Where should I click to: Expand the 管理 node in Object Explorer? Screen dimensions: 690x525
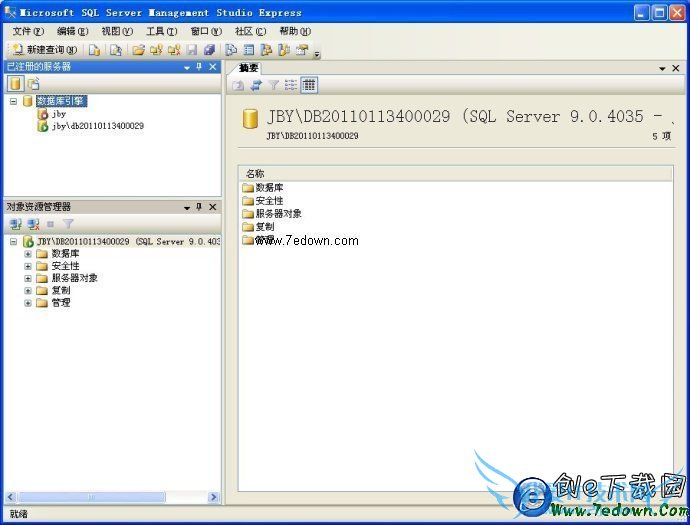[28, 303]
